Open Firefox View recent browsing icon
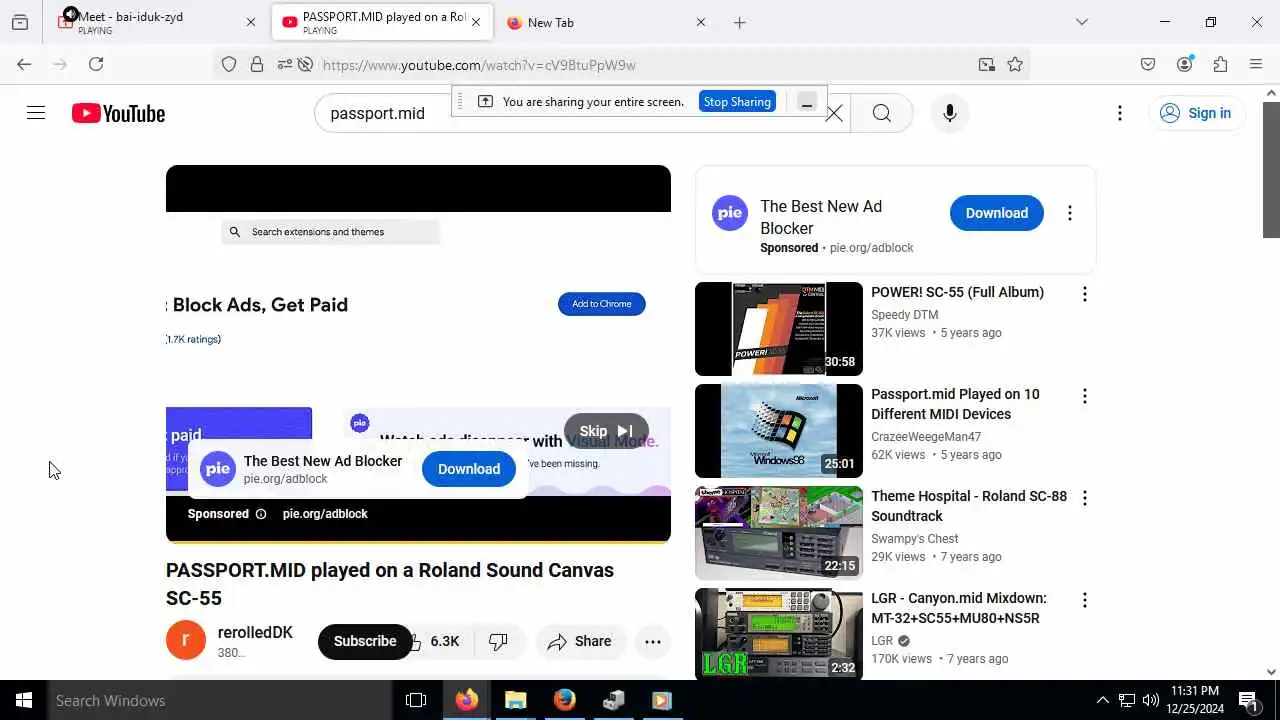The height and width of the screenshot is (720, 1280). [x=20, y=22]
